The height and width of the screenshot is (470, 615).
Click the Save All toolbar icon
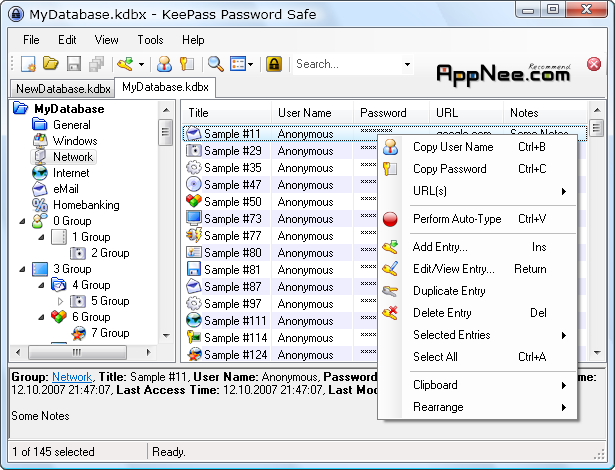[x=96, y=64]
